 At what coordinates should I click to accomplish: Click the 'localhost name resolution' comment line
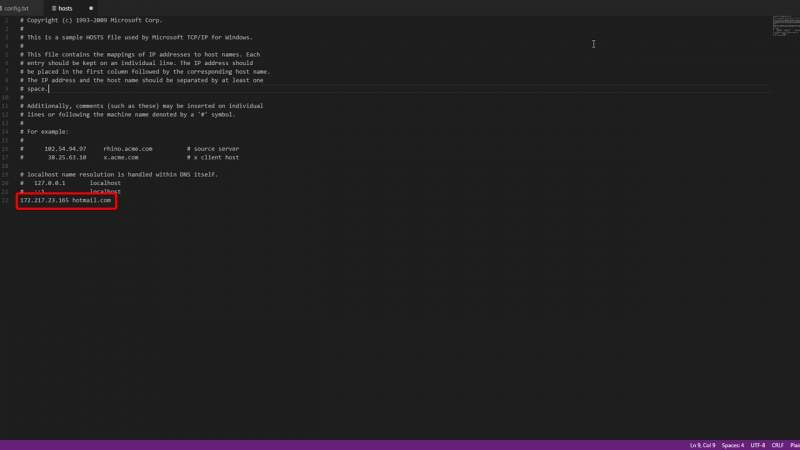(x=119, y=174)
